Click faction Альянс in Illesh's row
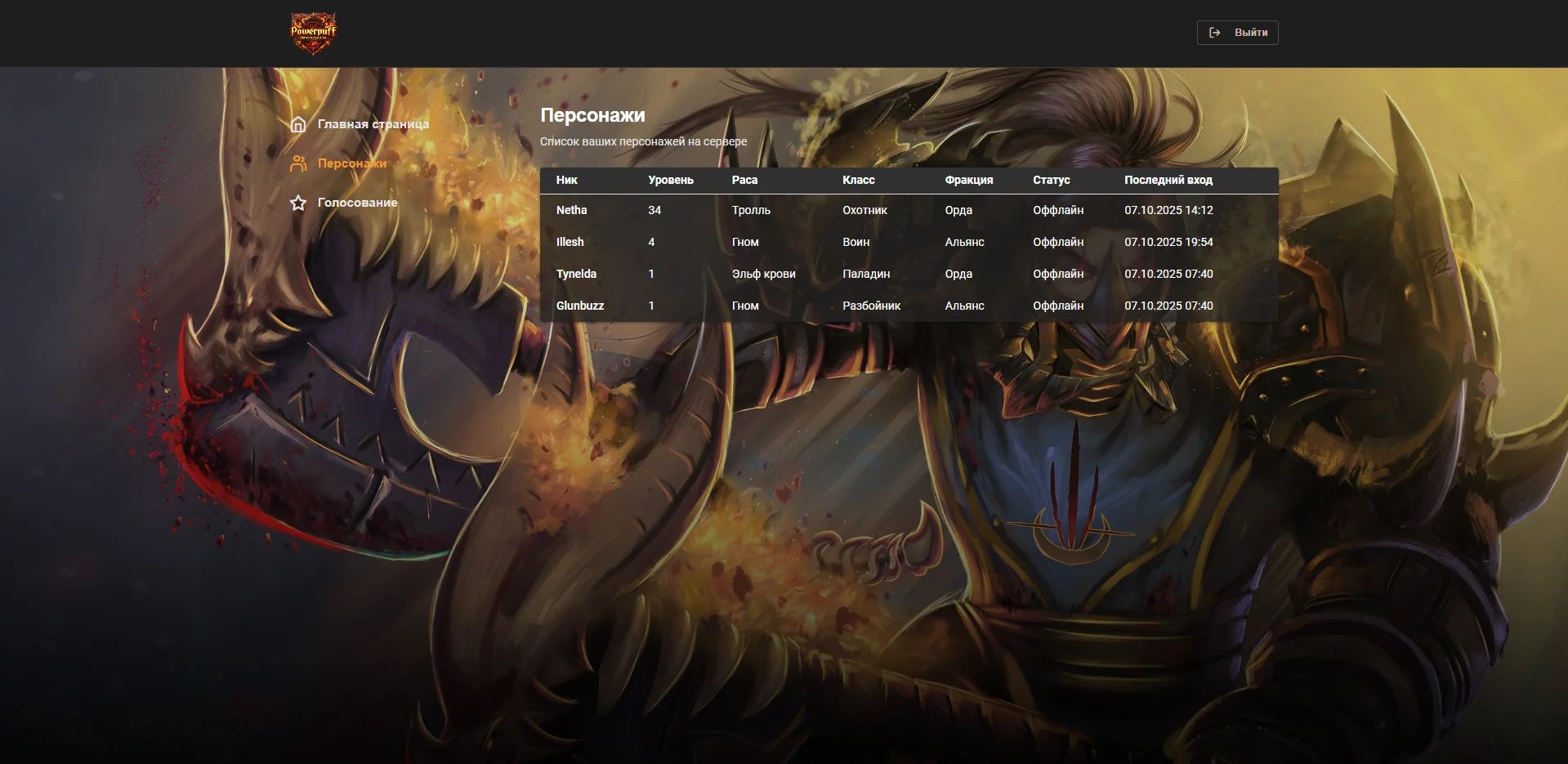The height and width of the screenshot is (764, 1568). pyautogui.click(x=965, y=242)
